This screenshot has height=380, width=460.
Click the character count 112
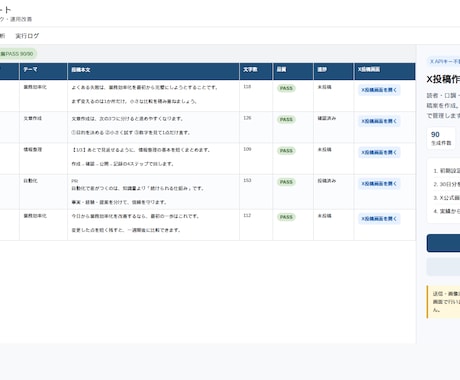coord(247,215)
